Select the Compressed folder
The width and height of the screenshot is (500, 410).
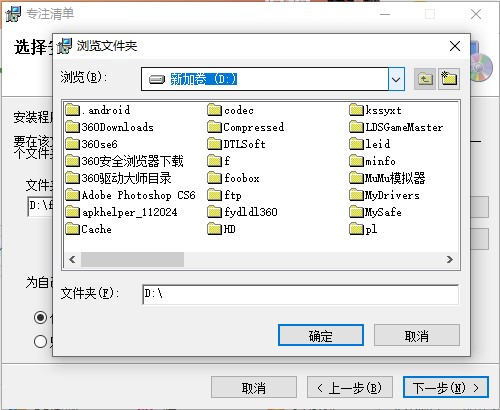(246, 127)
